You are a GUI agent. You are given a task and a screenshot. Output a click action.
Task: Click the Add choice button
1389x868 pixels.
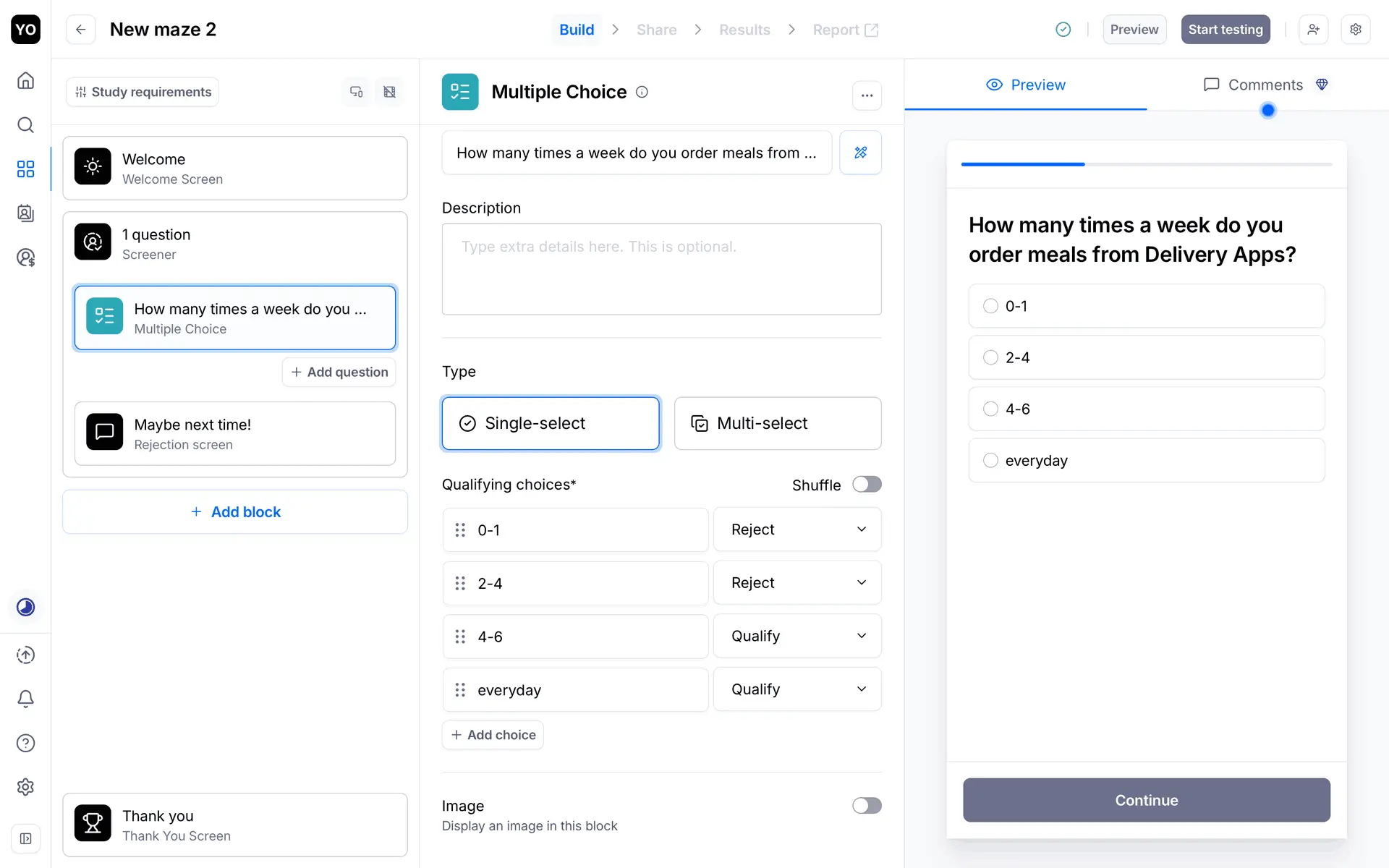[x=493, y=735]
